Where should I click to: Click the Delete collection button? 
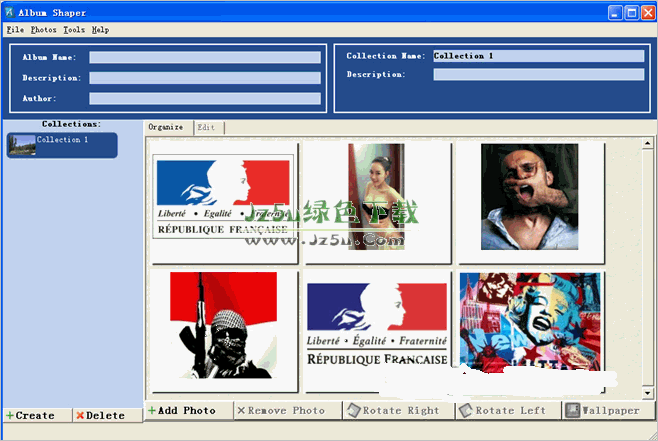click(107, 415)
